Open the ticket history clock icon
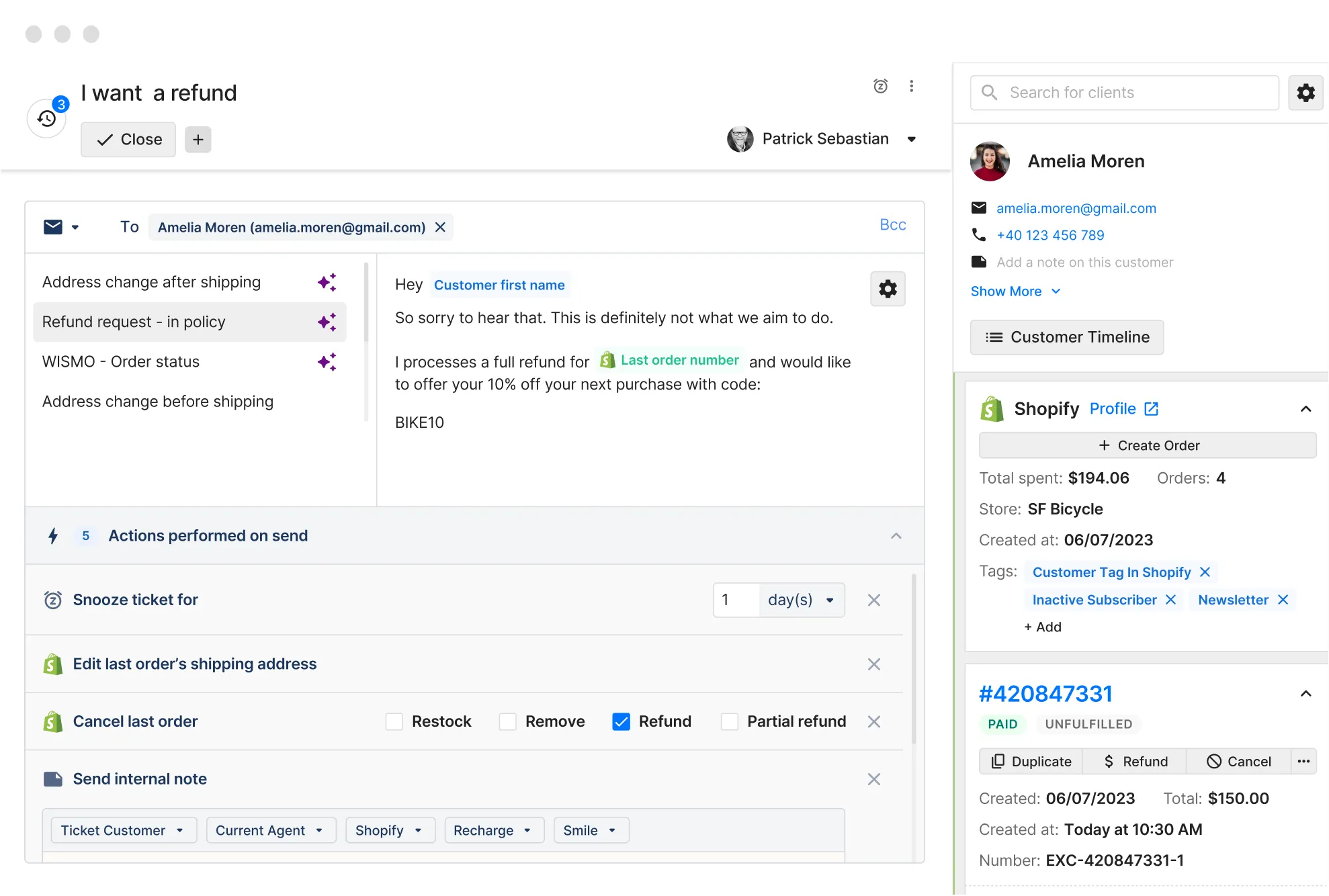This screenshot has width=1329, height=896. [46, 119]
